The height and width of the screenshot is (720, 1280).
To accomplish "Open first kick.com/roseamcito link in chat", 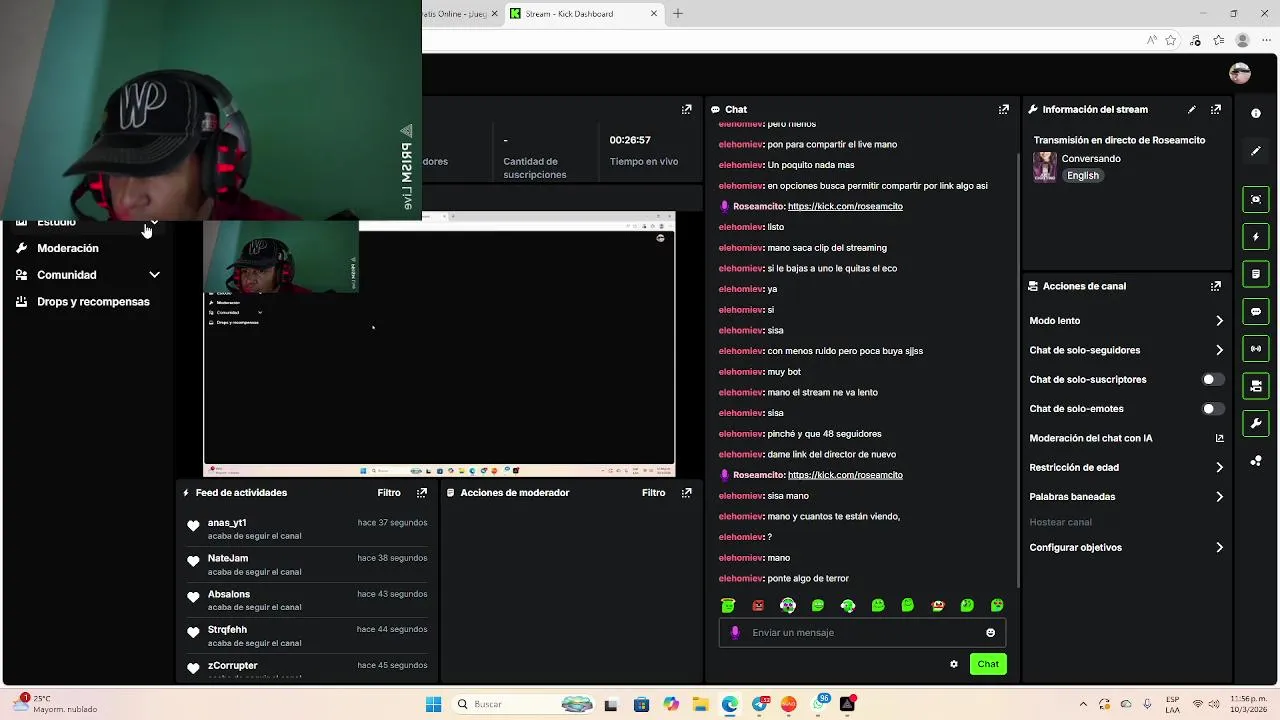I will (x=845, y=206).
